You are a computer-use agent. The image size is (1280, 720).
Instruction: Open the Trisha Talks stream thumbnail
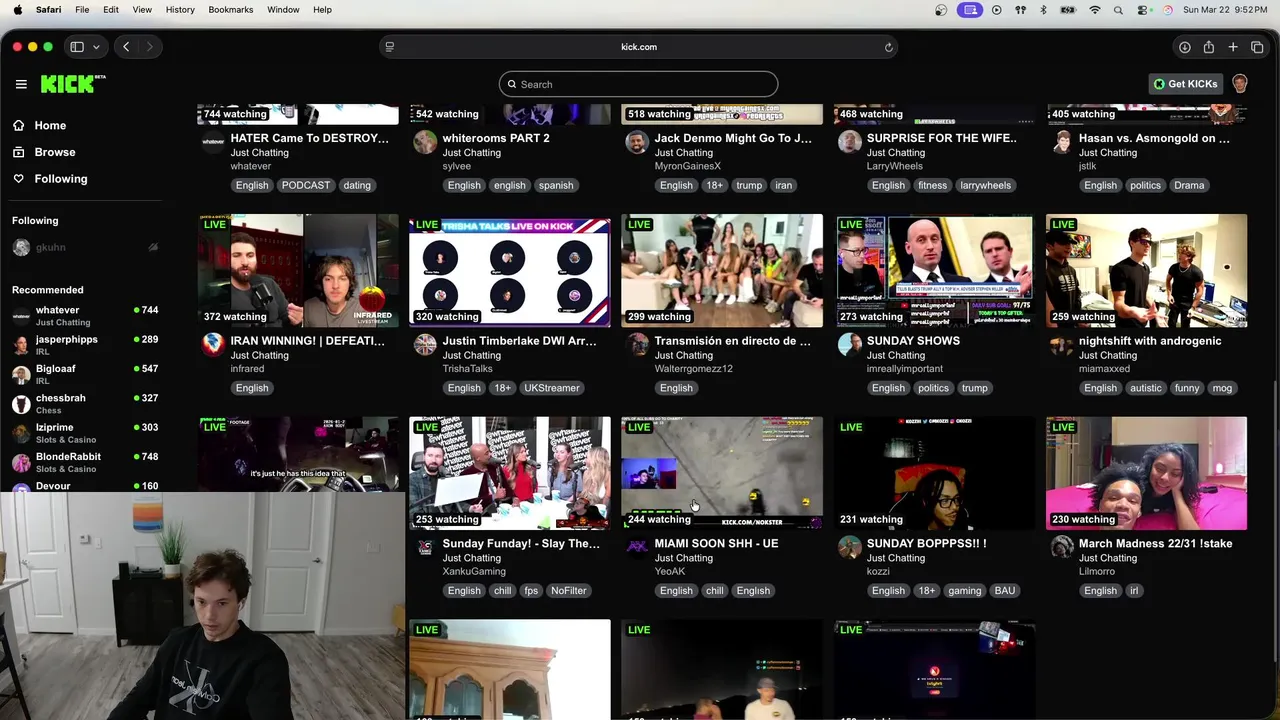coord(510,271)
